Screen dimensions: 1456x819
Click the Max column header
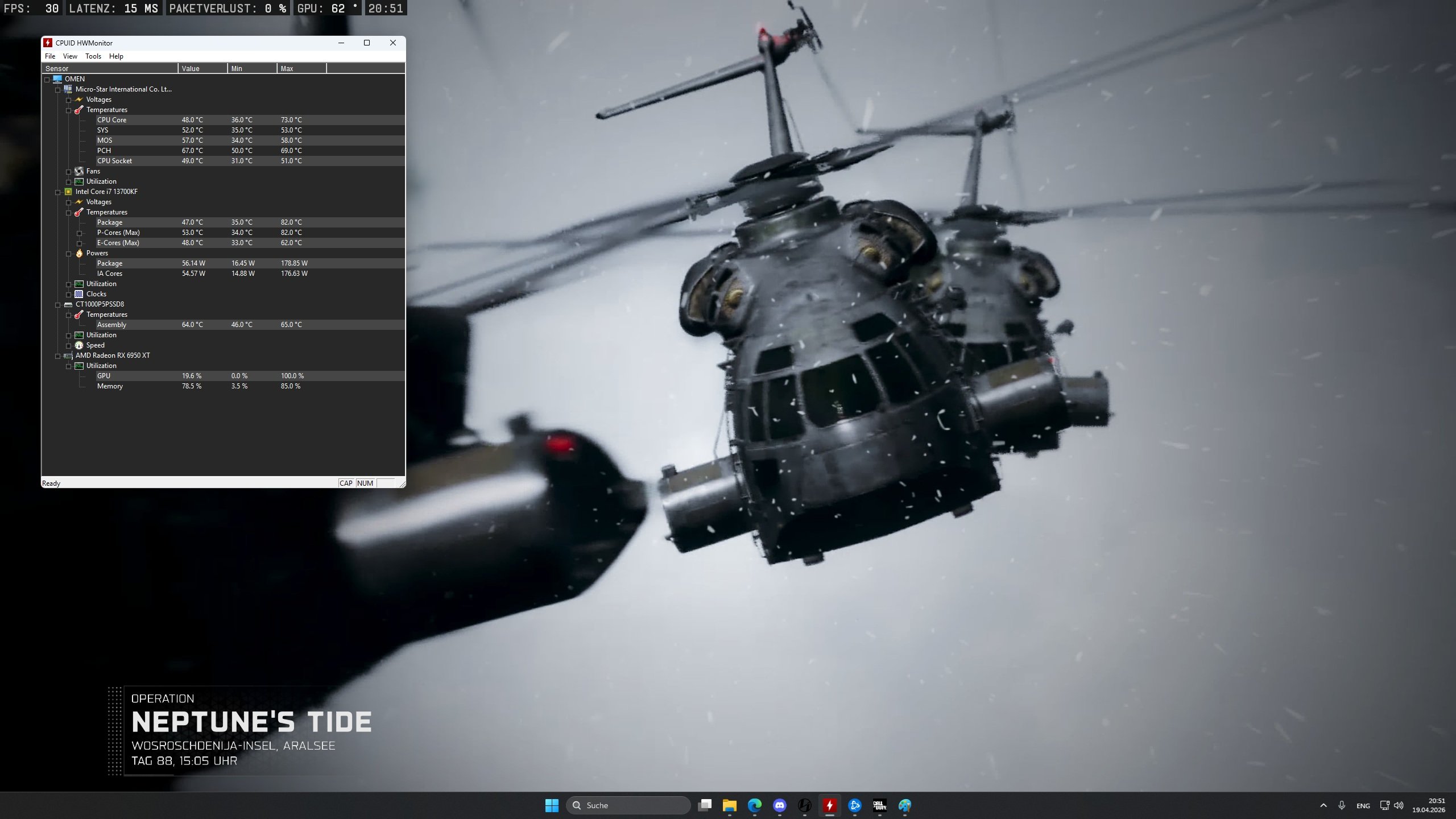point(301,69)
